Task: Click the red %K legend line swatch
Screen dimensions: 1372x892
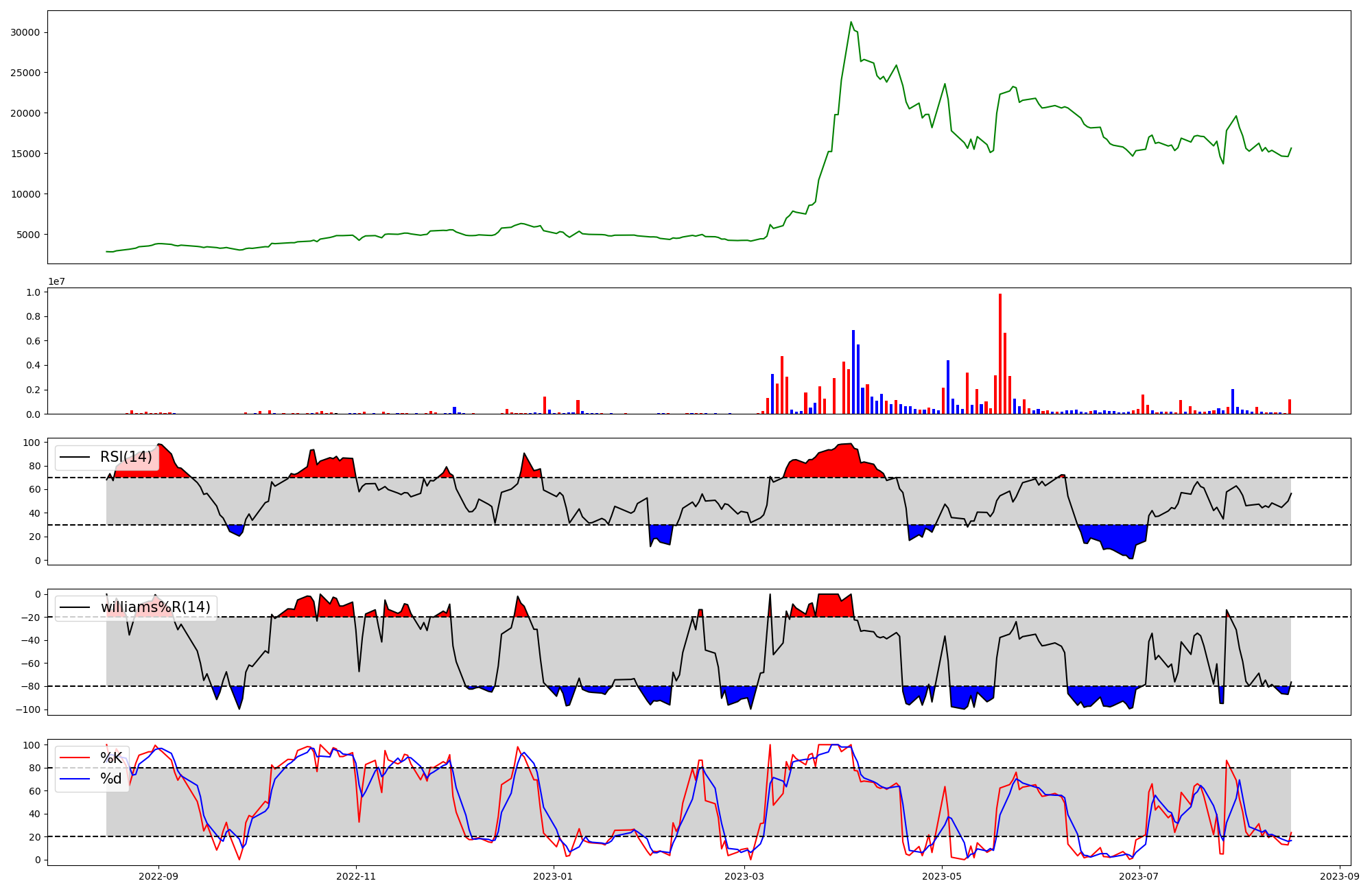Action: coord(75,758)
